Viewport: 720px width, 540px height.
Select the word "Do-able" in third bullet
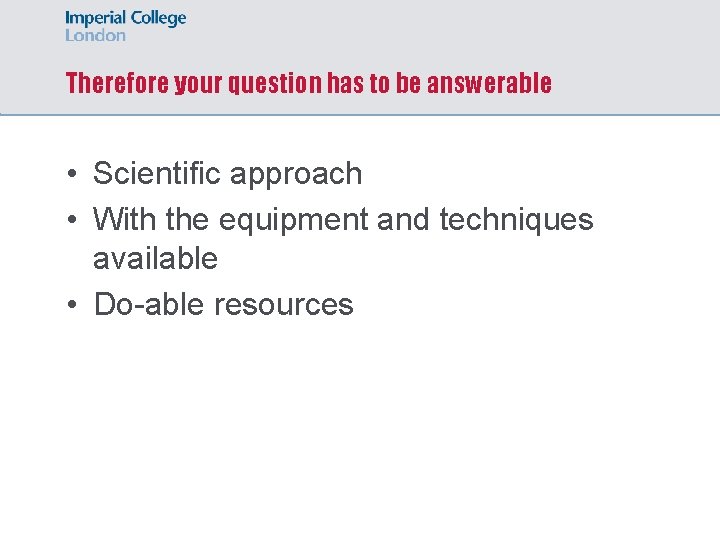(x=149, y=304)
